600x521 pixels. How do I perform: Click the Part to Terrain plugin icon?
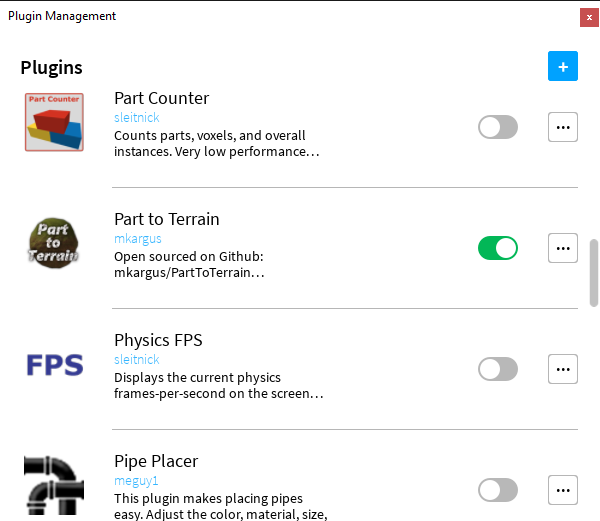[x=54, y=244]
